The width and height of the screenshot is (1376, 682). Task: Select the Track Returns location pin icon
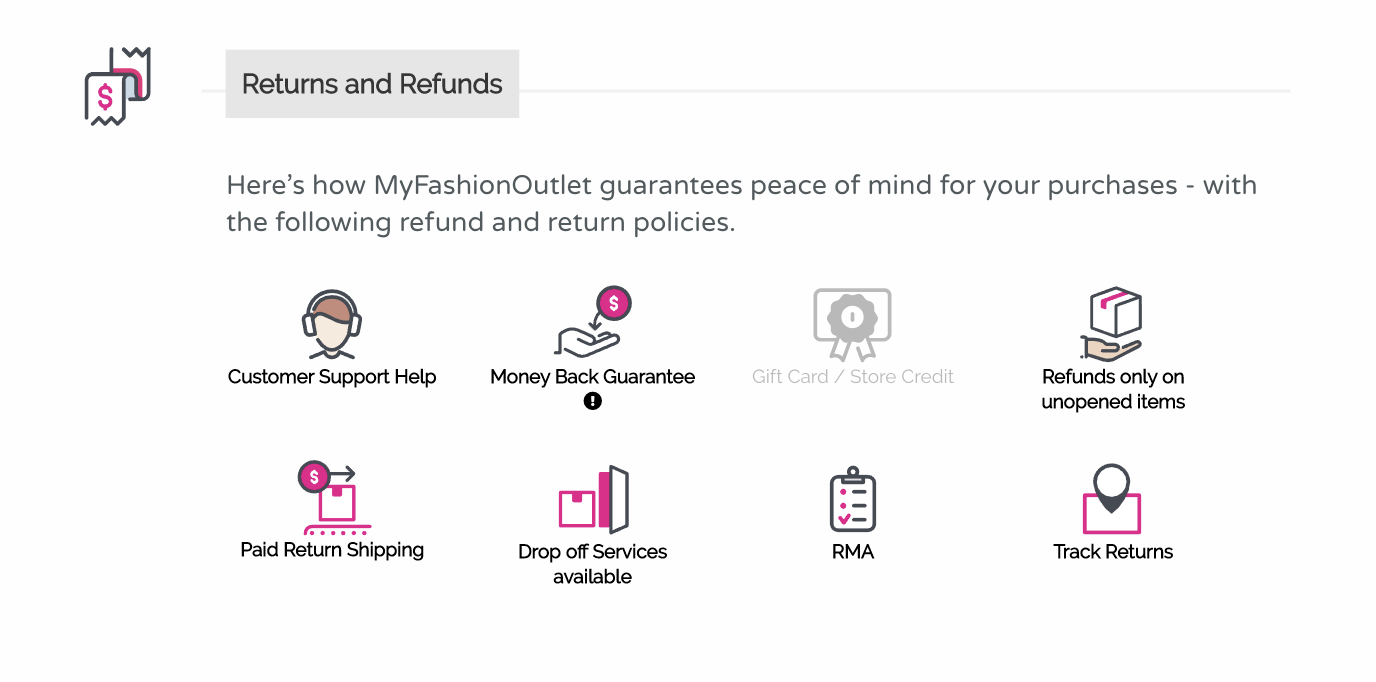1112,499
